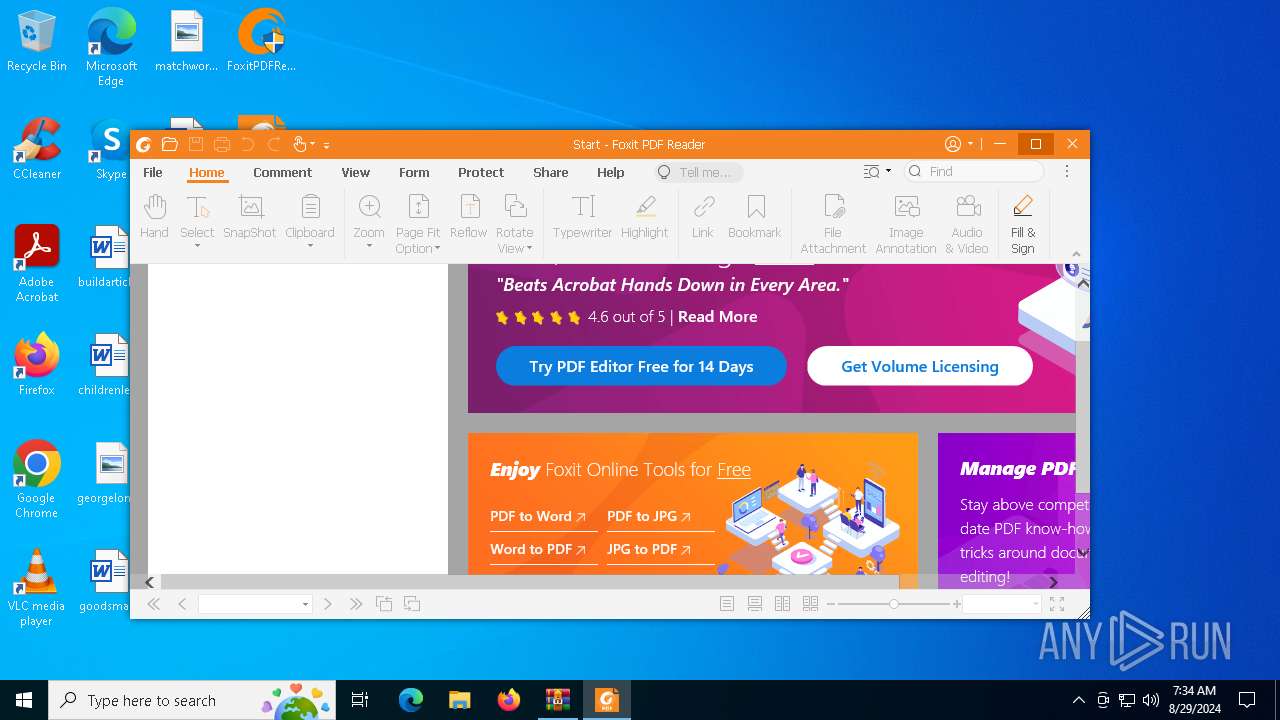This screenshot has height=720, width=1280.
Task: Open Page Fit Option
Action: click(418, 224)
